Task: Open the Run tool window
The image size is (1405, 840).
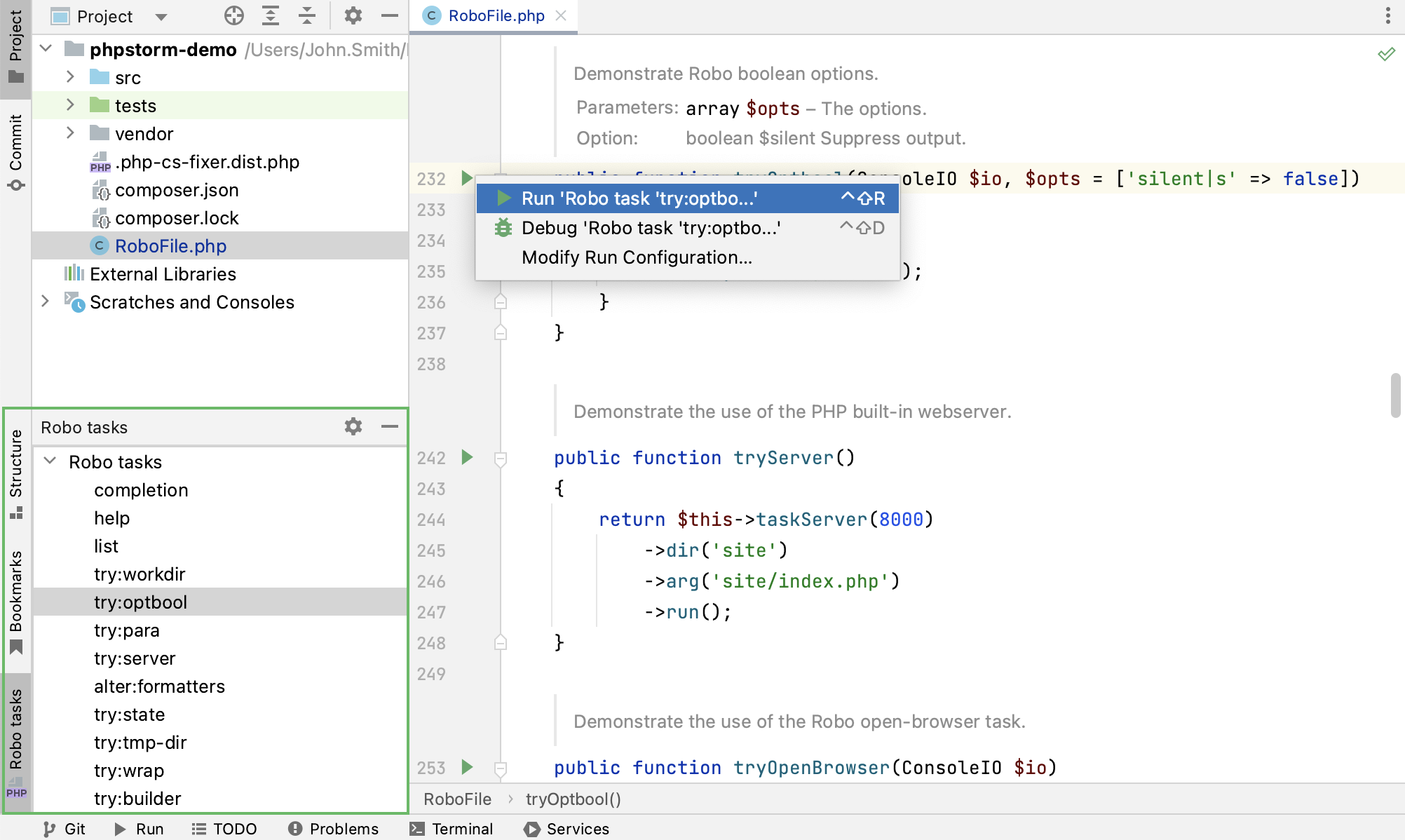Action: 139,829
